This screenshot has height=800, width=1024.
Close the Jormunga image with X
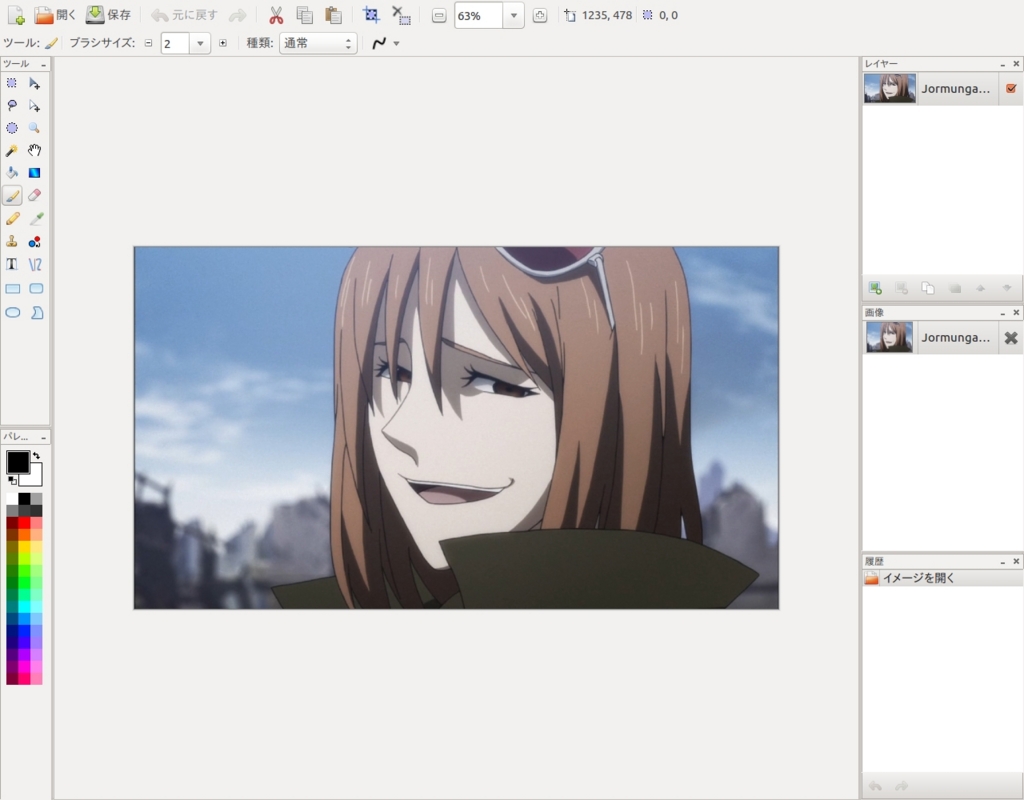click(x=1011, y=338)
